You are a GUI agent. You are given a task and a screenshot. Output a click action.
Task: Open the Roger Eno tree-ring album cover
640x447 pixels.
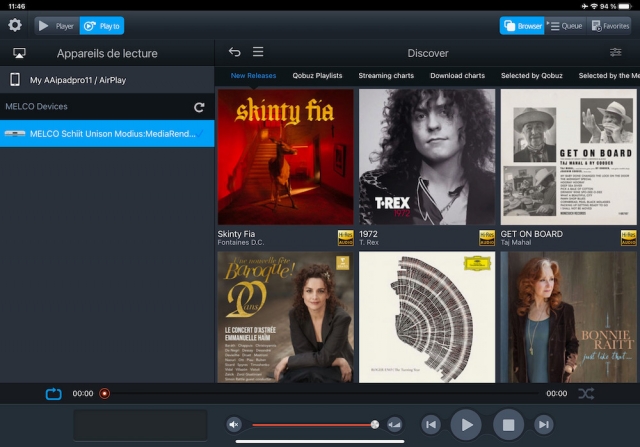(427, 317)
